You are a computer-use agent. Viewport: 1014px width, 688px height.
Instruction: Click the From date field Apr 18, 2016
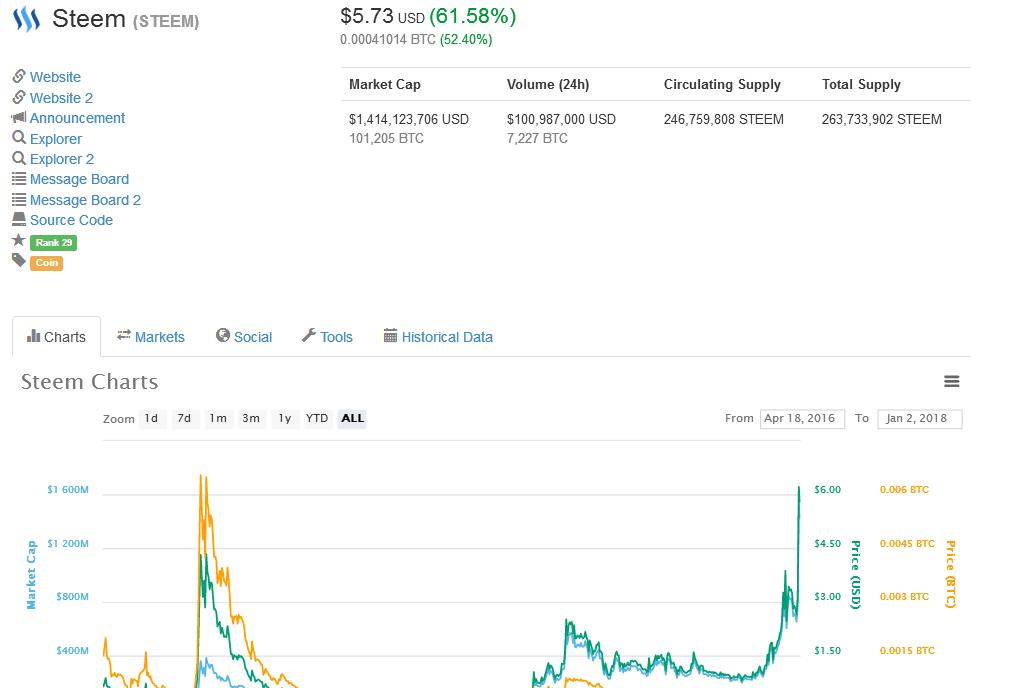tap(802, 418)
